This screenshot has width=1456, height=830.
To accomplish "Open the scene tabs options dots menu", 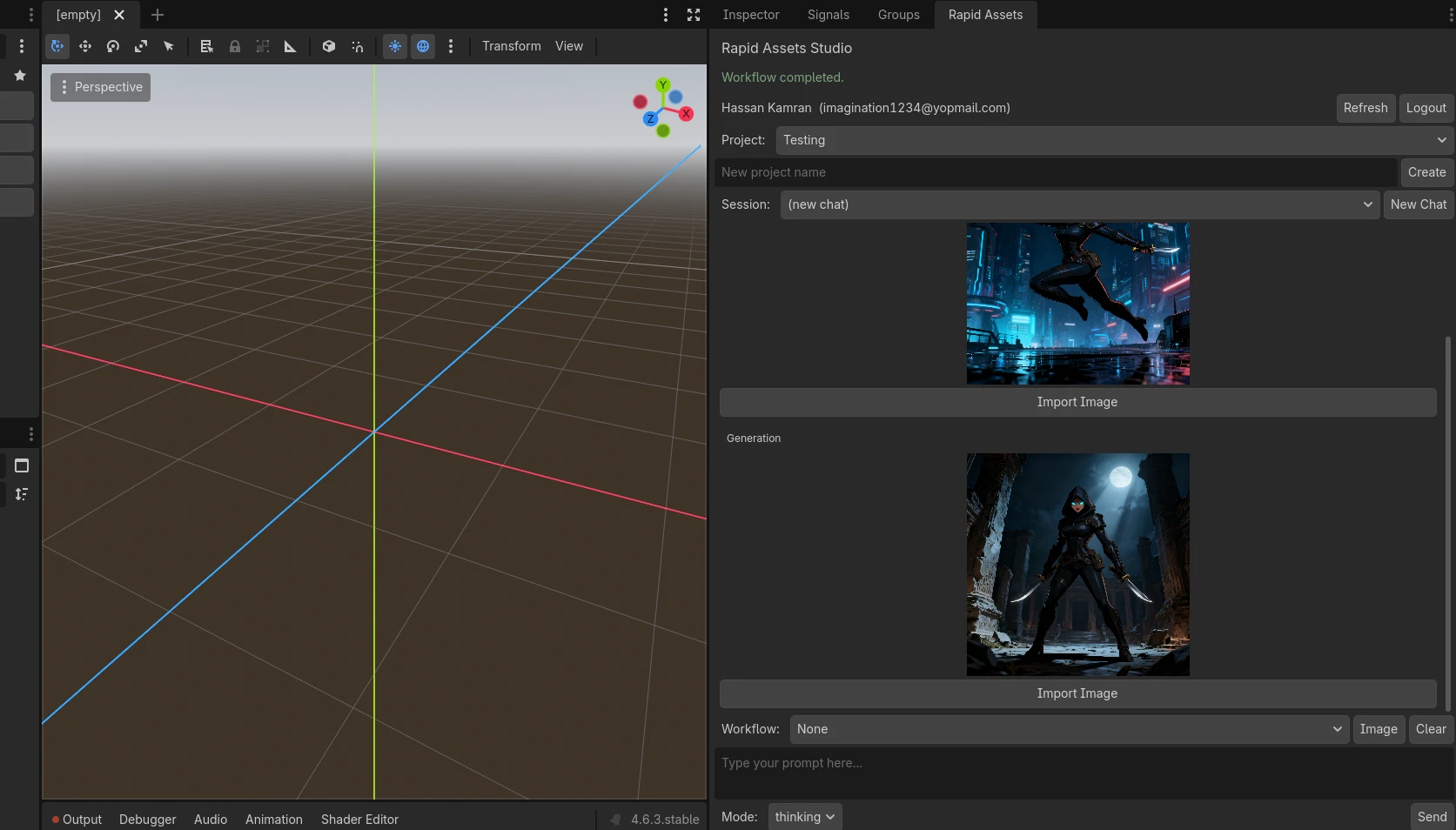I will tap(666, 15).
